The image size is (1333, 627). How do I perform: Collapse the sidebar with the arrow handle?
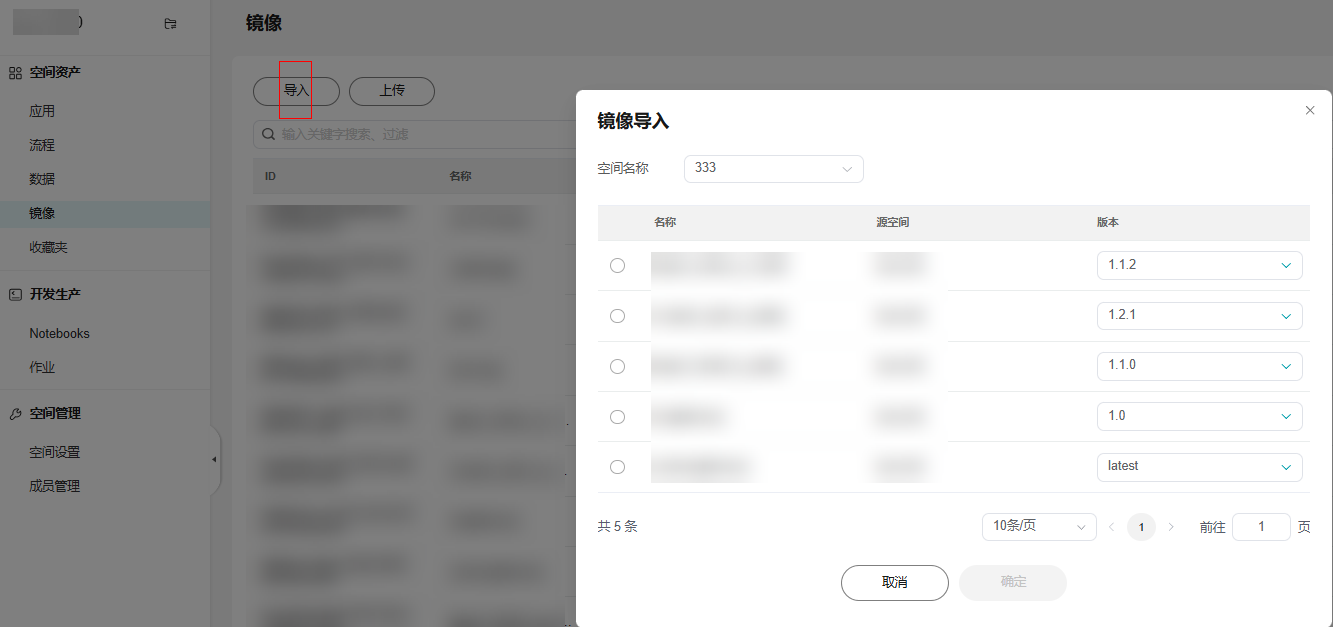coord(214,459)
